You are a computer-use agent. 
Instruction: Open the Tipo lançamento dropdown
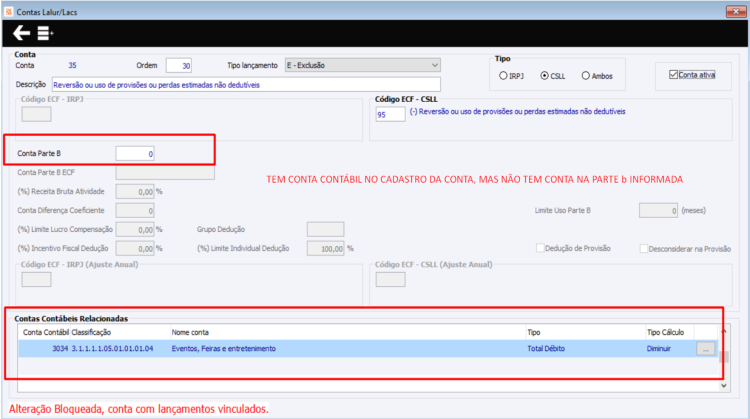[363, 65]
